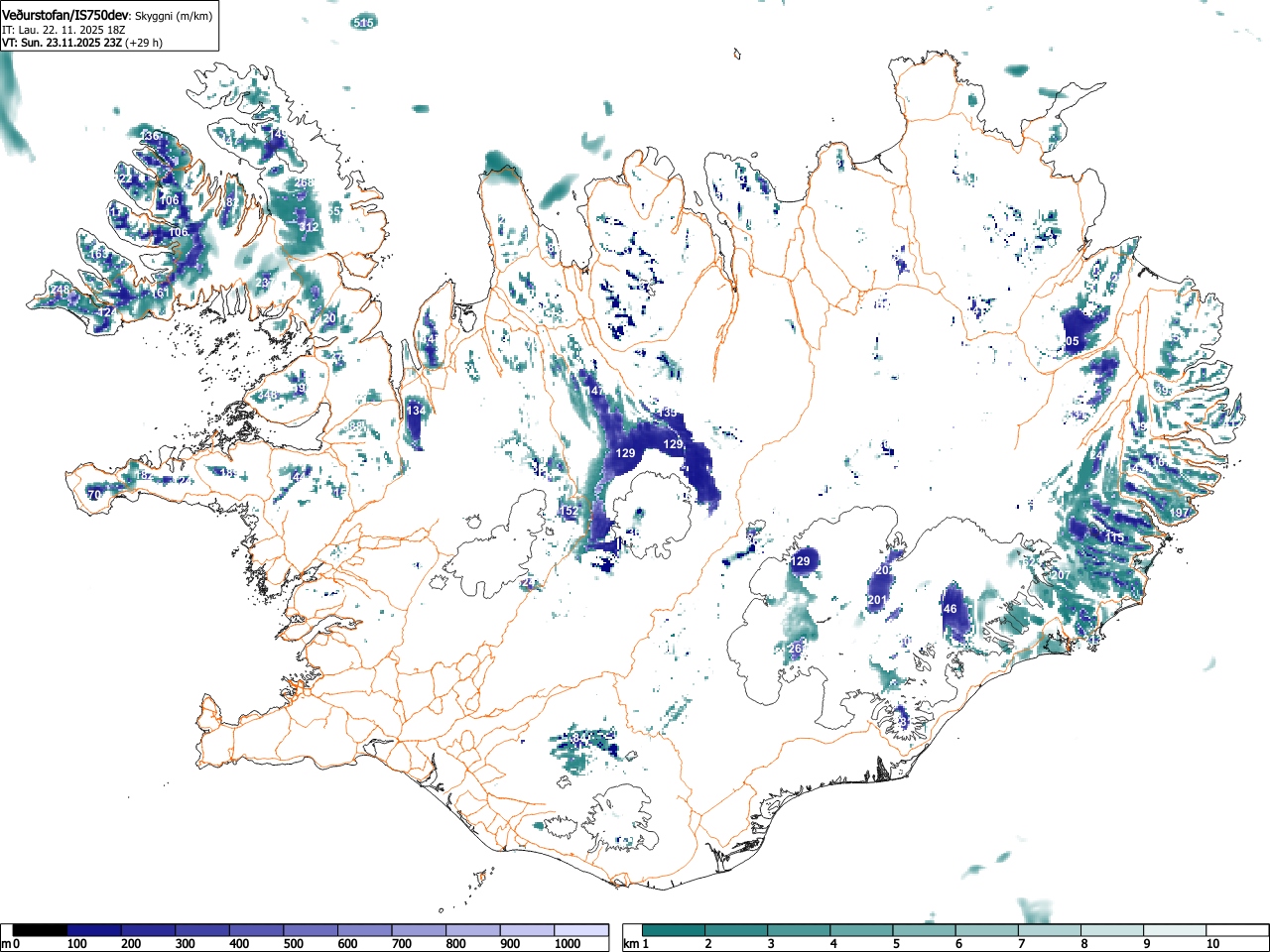Select the (+29 h) forecast offset text
Image resolution: width=1270 pixels, height=952 pixels.
click(x=144, y=44)
